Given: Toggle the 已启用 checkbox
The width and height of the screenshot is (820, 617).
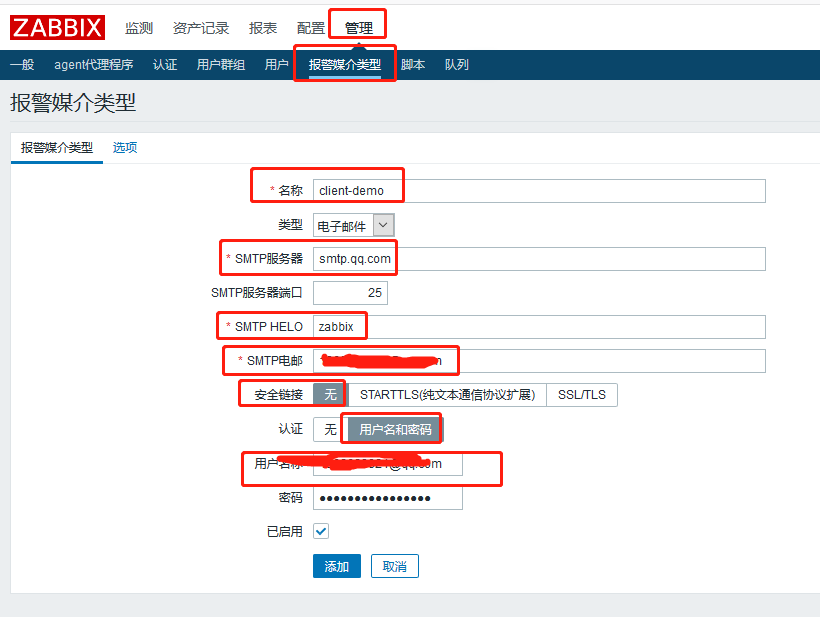Looking at the screenshot, I should (321, 531).
